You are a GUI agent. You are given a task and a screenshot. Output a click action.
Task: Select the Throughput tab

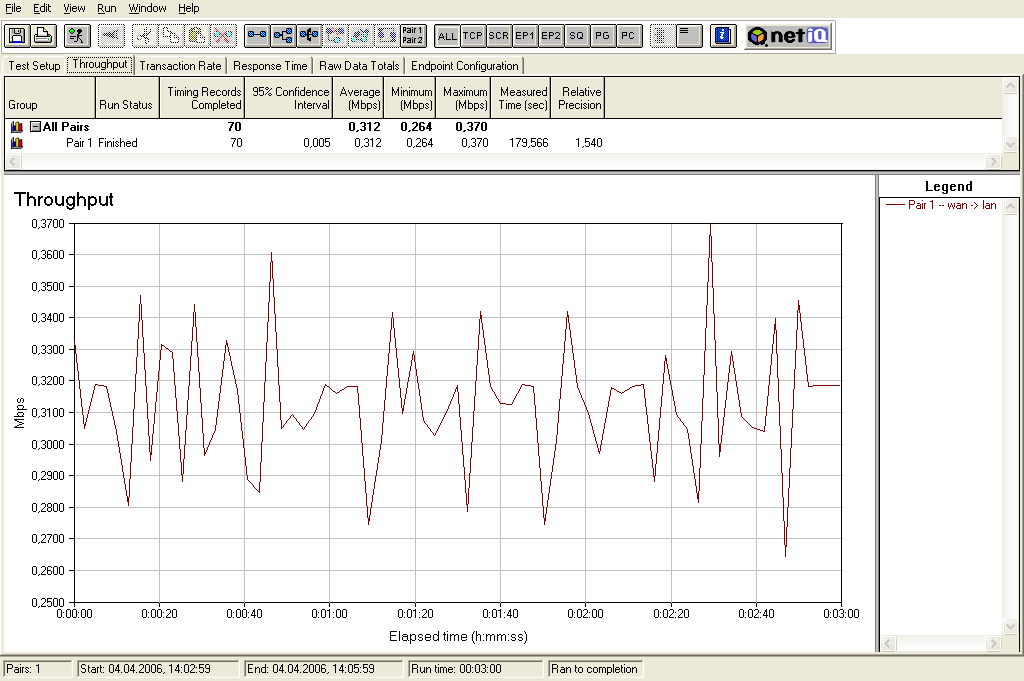[x=100, y=64]
